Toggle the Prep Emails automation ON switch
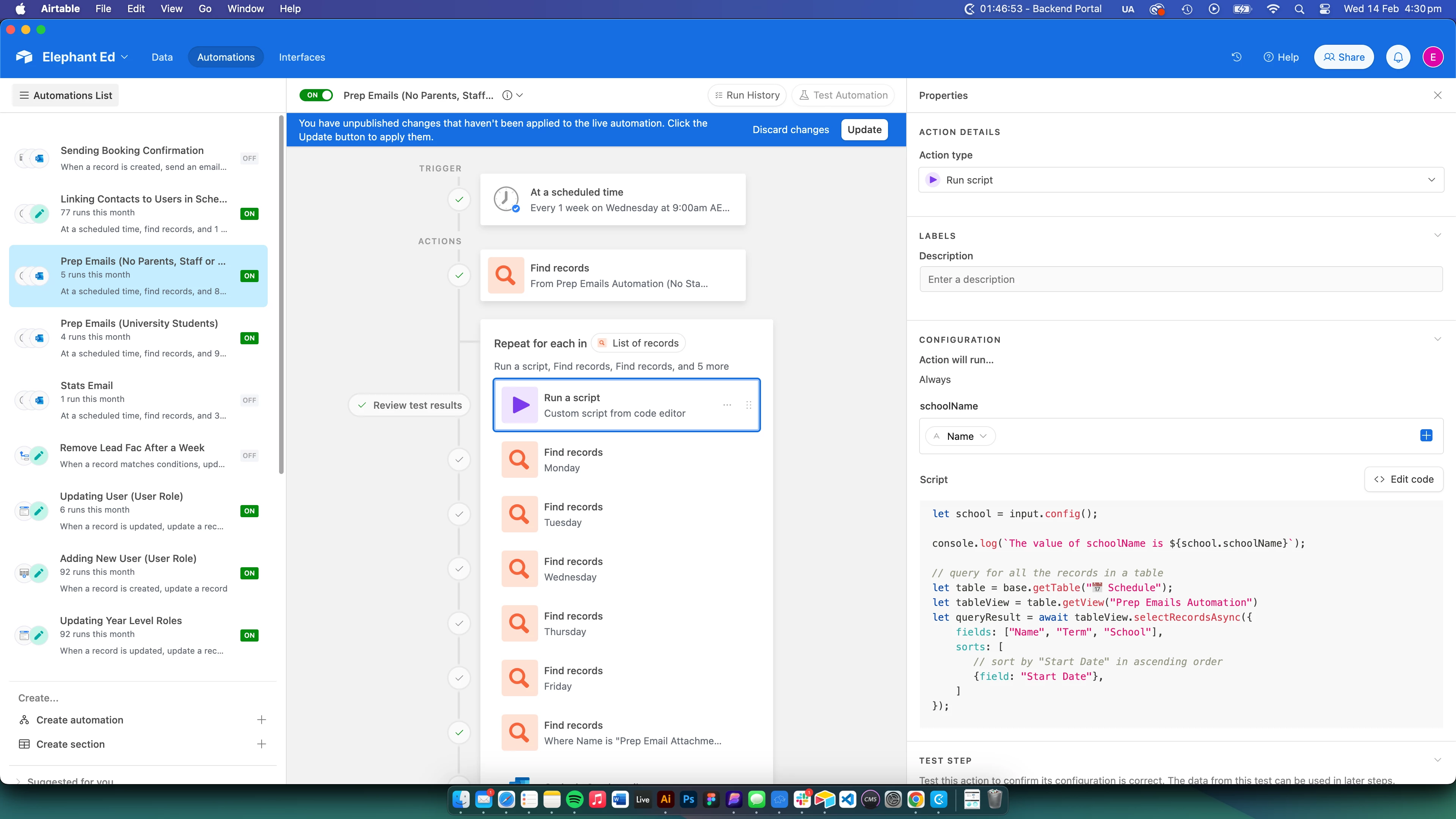This screenshot has width=1456, height=819. coord(316,96)
